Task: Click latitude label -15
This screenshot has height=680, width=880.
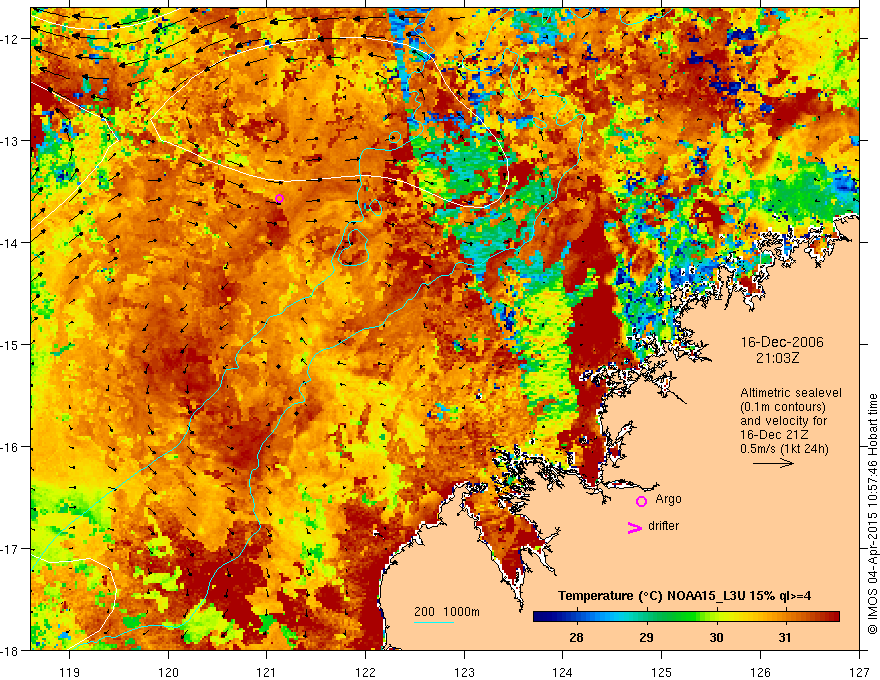Action: [x=11, y=344]
